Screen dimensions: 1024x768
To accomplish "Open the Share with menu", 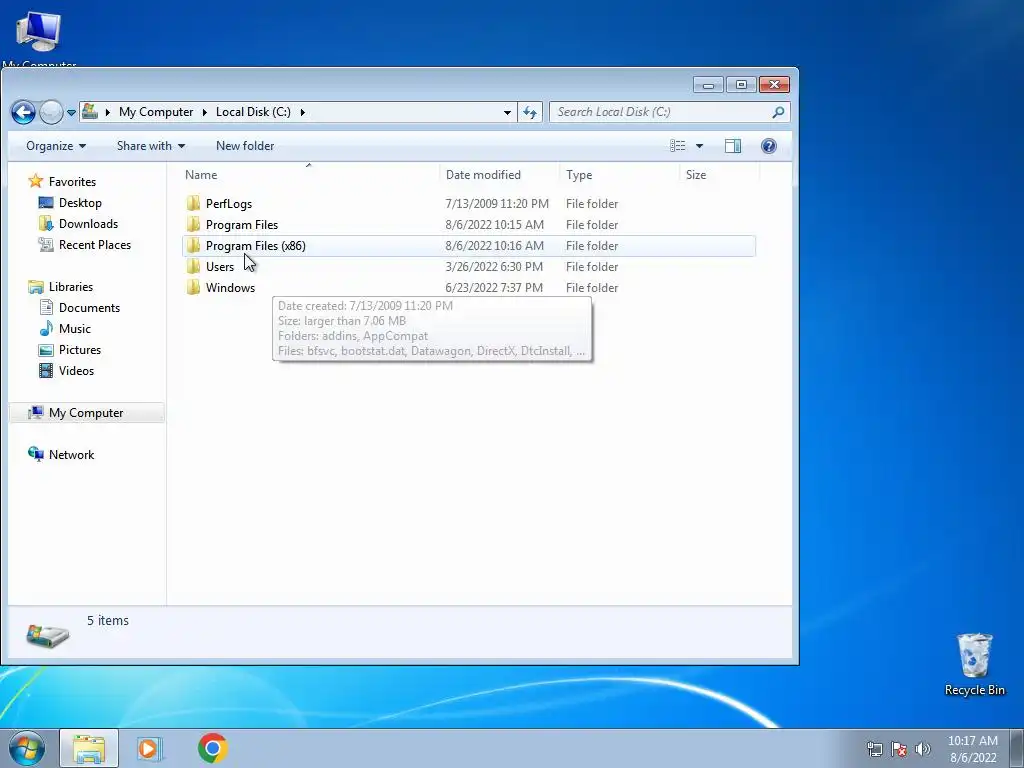I will [x=151, y=146].
